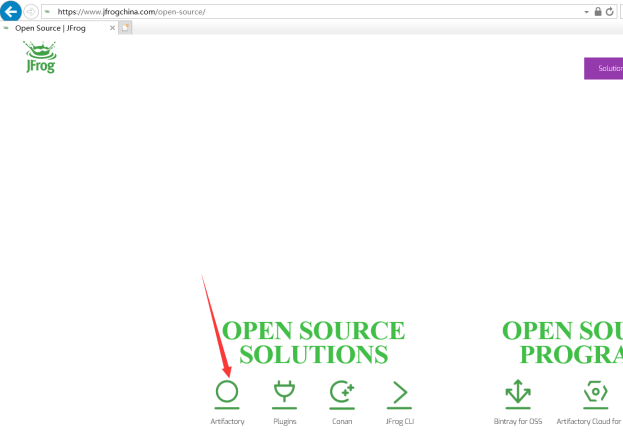Open the Plugins text link
Viewport: 623px width, 434px height.
pos(285,421)
